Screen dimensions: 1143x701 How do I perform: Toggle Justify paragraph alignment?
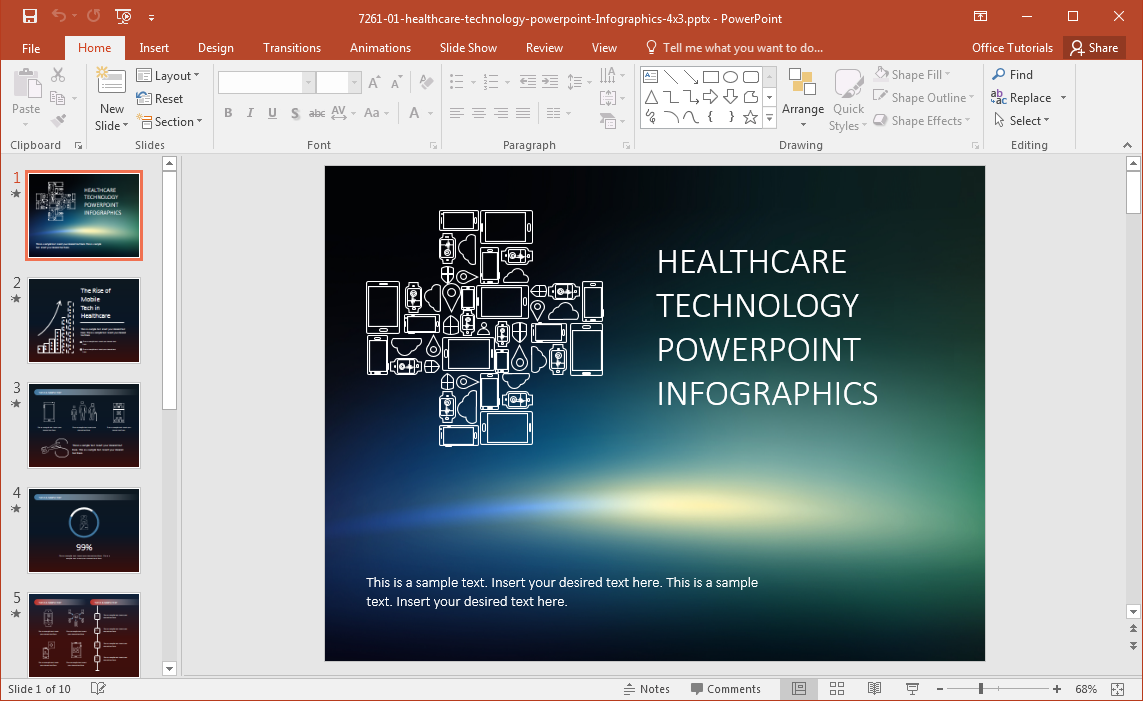coord(523,113)
